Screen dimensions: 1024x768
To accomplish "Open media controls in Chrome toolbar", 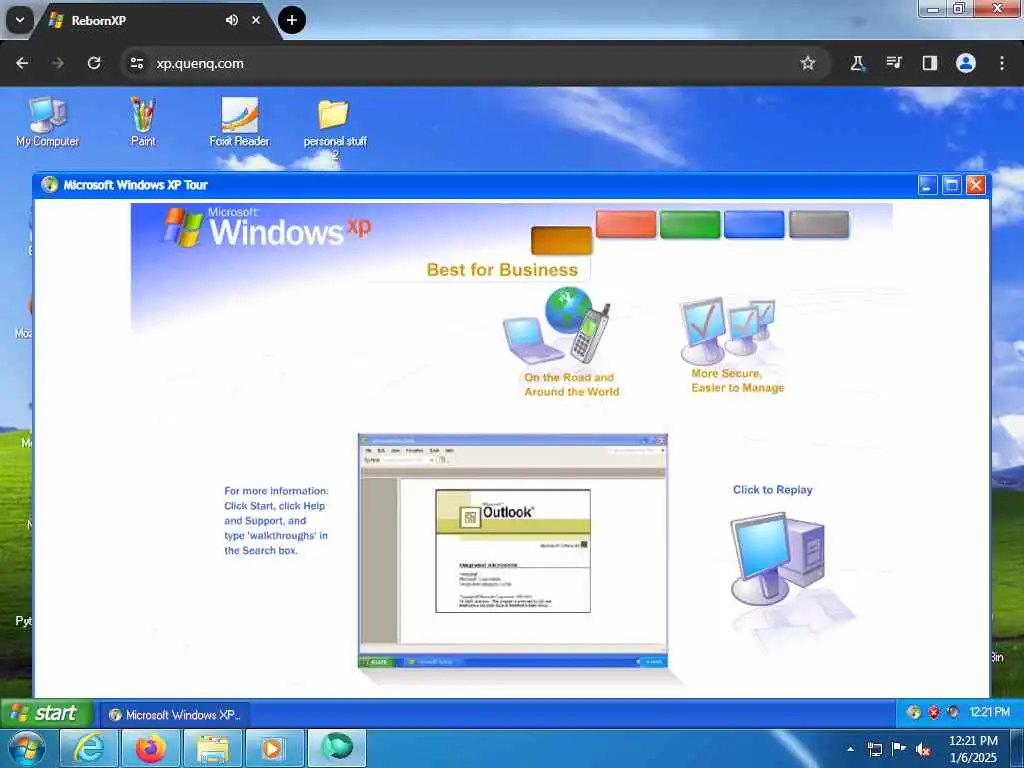I will (893, 63).
